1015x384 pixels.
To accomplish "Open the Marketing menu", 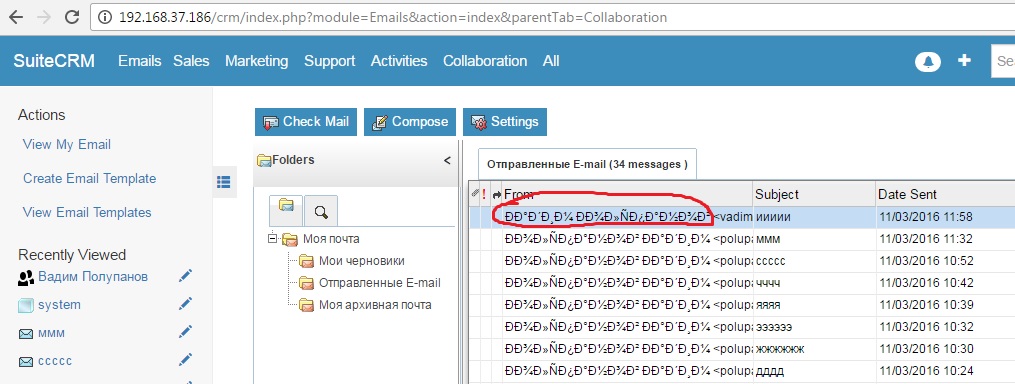I will pyautogui.click(x=256, y=61).
